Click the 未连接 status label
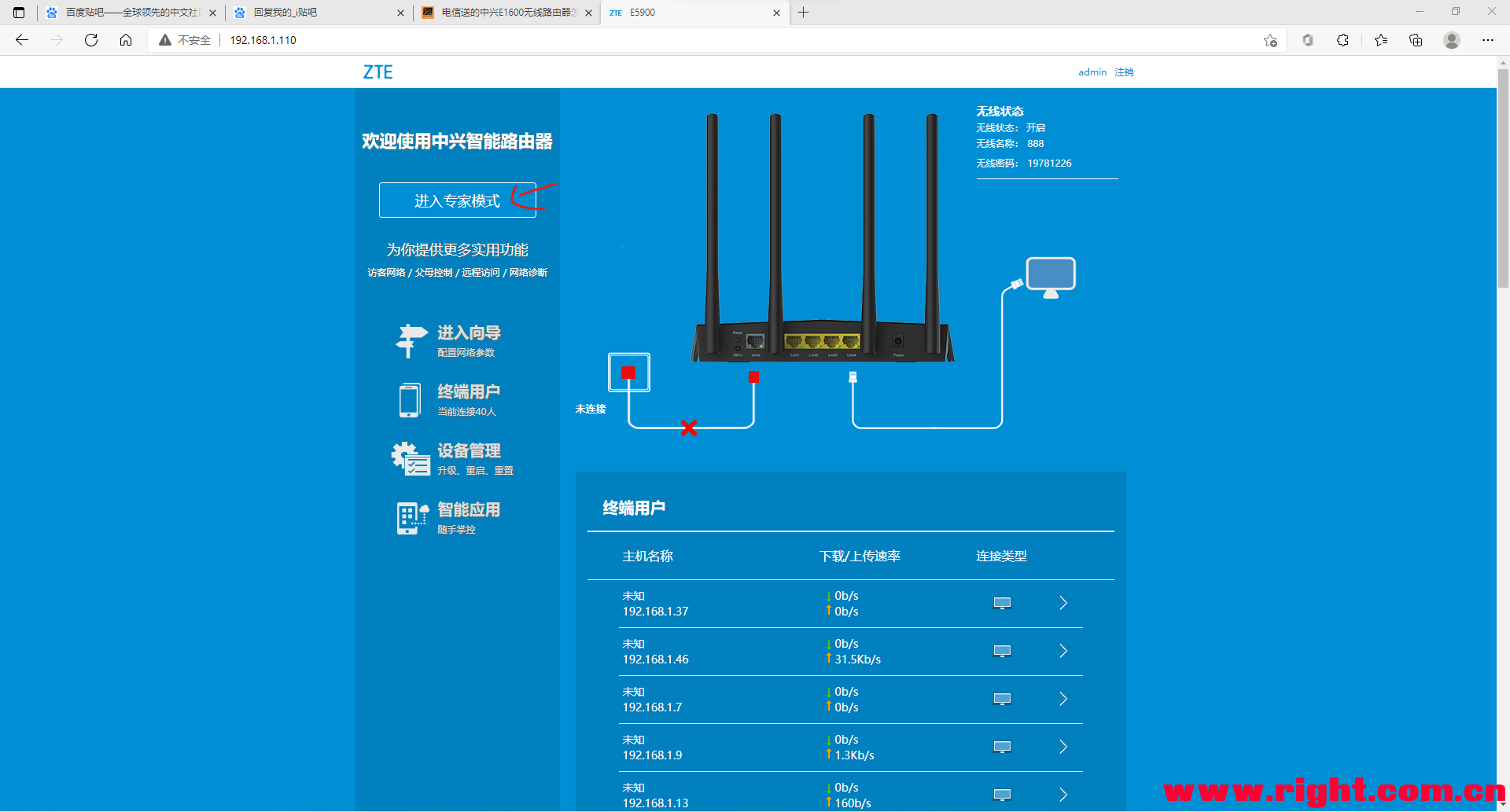The height and width of the screenshot is (812, 1510). 591,410
